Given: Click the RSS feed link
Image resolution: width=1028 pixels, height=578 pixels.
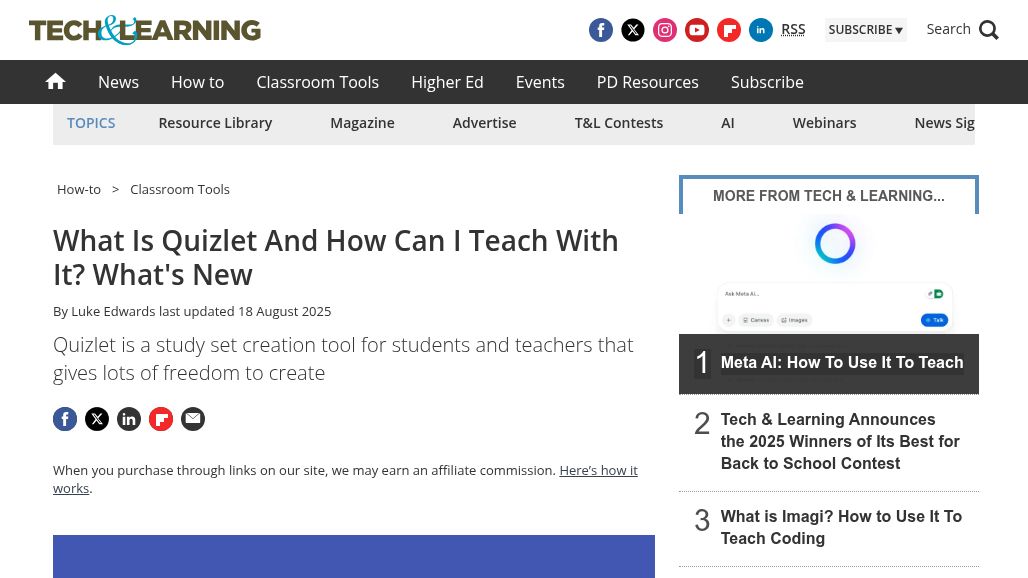Looking at the screenshot, I should (793, 30).
